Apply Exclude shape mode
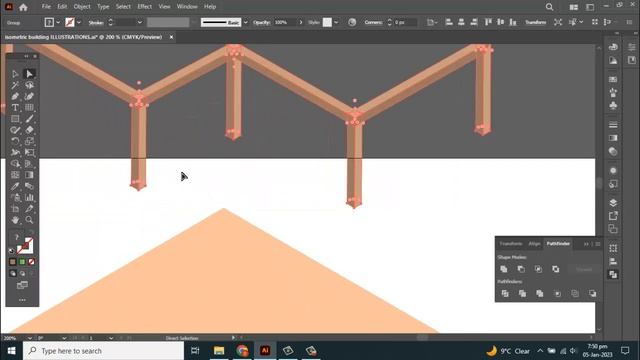Screen dimensions: 640x360 click(556, 269)
